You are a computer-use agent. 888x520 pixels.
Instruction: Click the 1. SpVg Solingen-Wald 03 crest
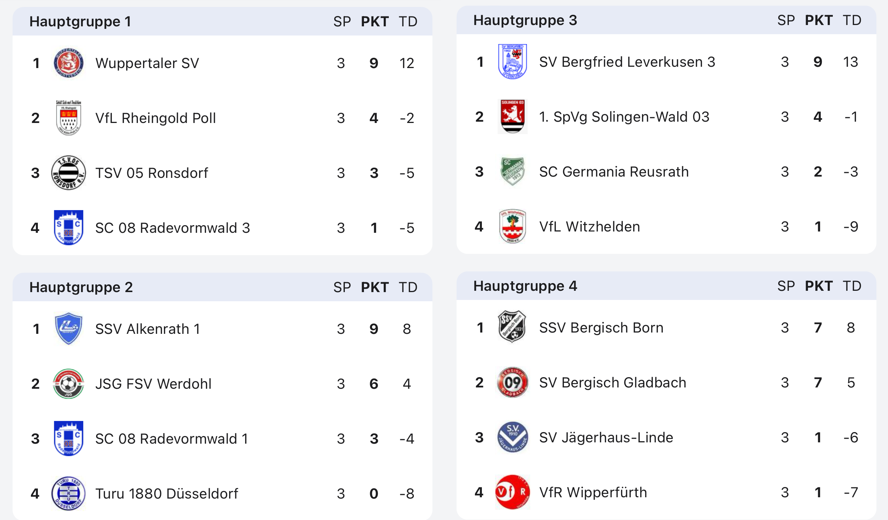click(512, 117)
